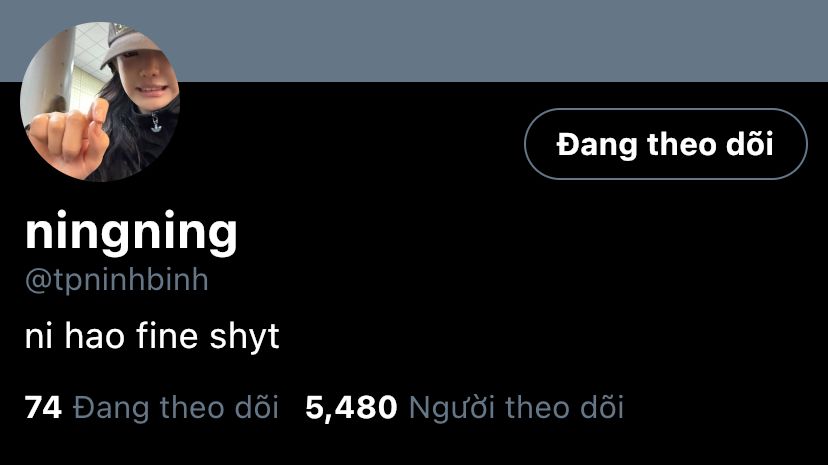Click the @tpninhbinh username handle

(x=117, y=280)
